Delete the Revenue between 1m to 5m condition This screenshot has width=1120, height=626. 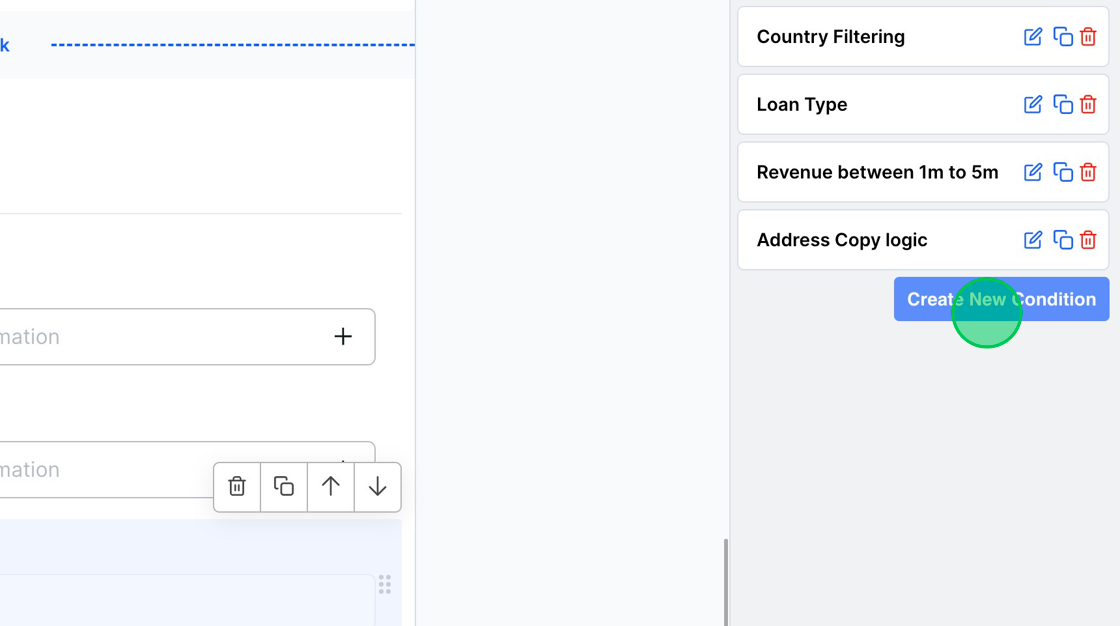click(x=1088, y=173)
